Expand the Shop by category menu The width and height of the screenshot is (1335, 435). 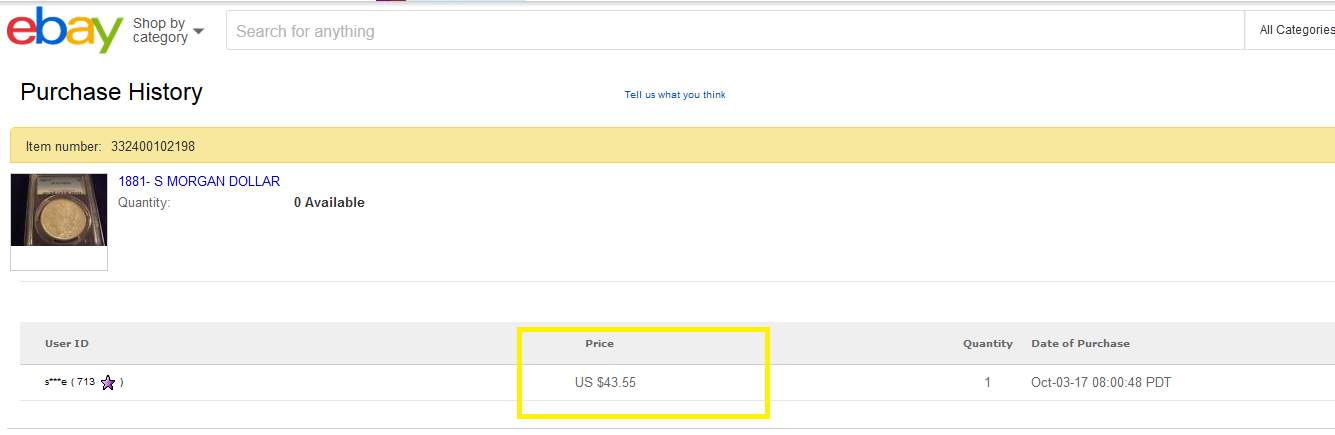[x=168, y=30]
